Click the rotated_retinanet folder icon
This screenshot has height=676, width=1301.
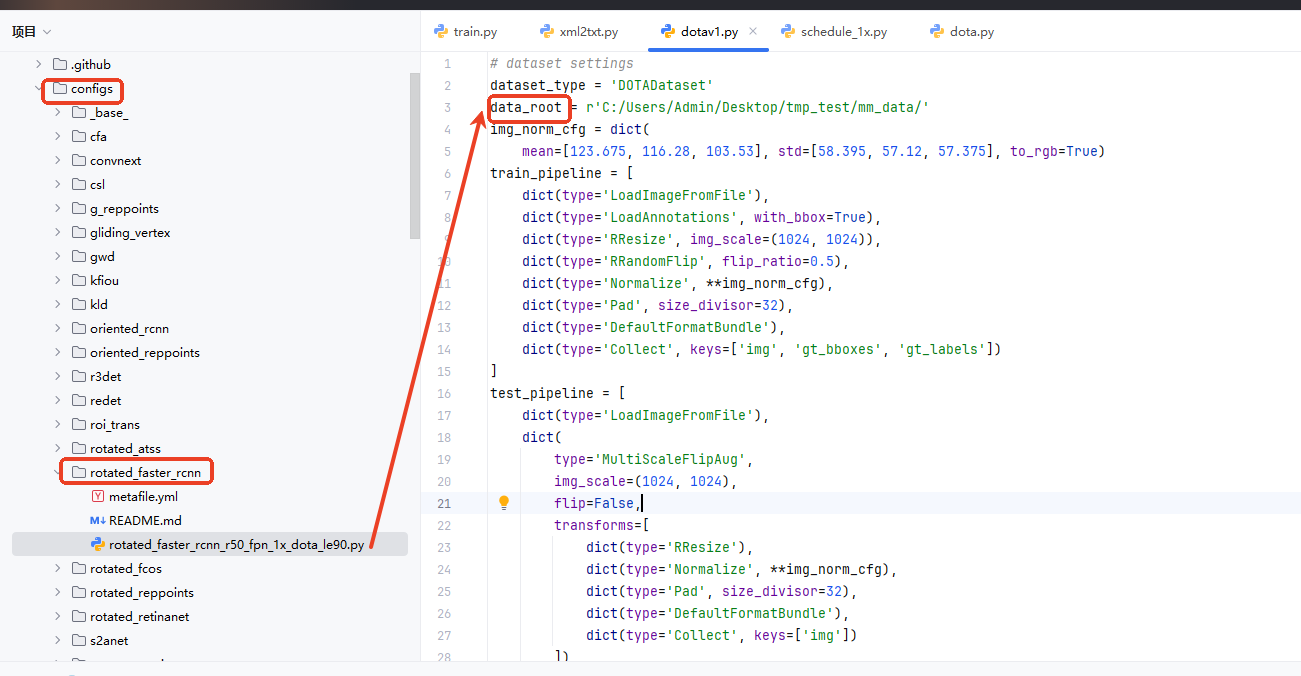(x=79, y=616)
